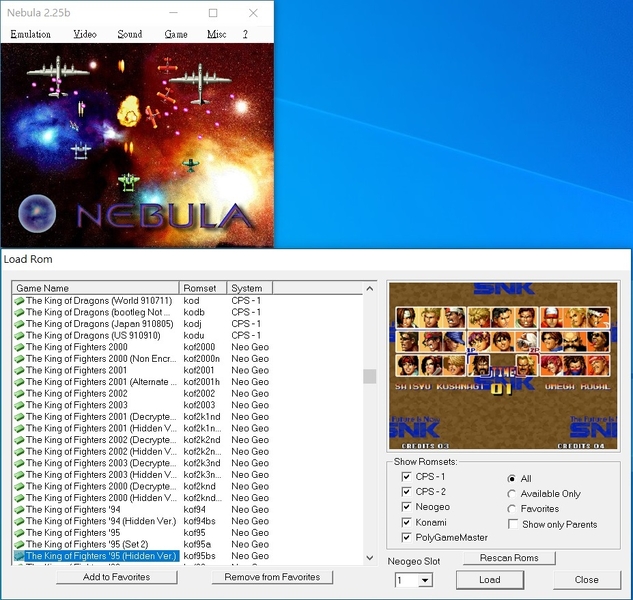
Task: Click Rescan Roms
Action: [x=509, y=558]
